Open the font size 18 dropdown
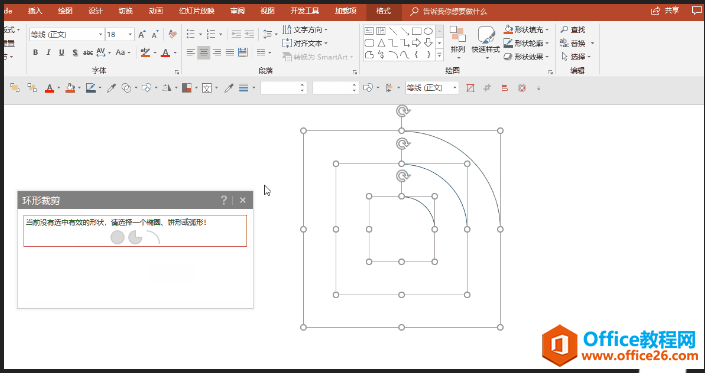This screenshot has height=373, width=705. (130, 34)
